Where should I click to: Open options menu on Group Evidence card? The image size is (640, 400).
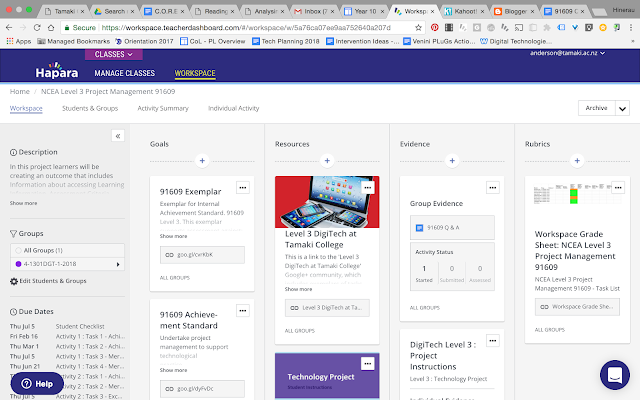[x=493, y=188]
